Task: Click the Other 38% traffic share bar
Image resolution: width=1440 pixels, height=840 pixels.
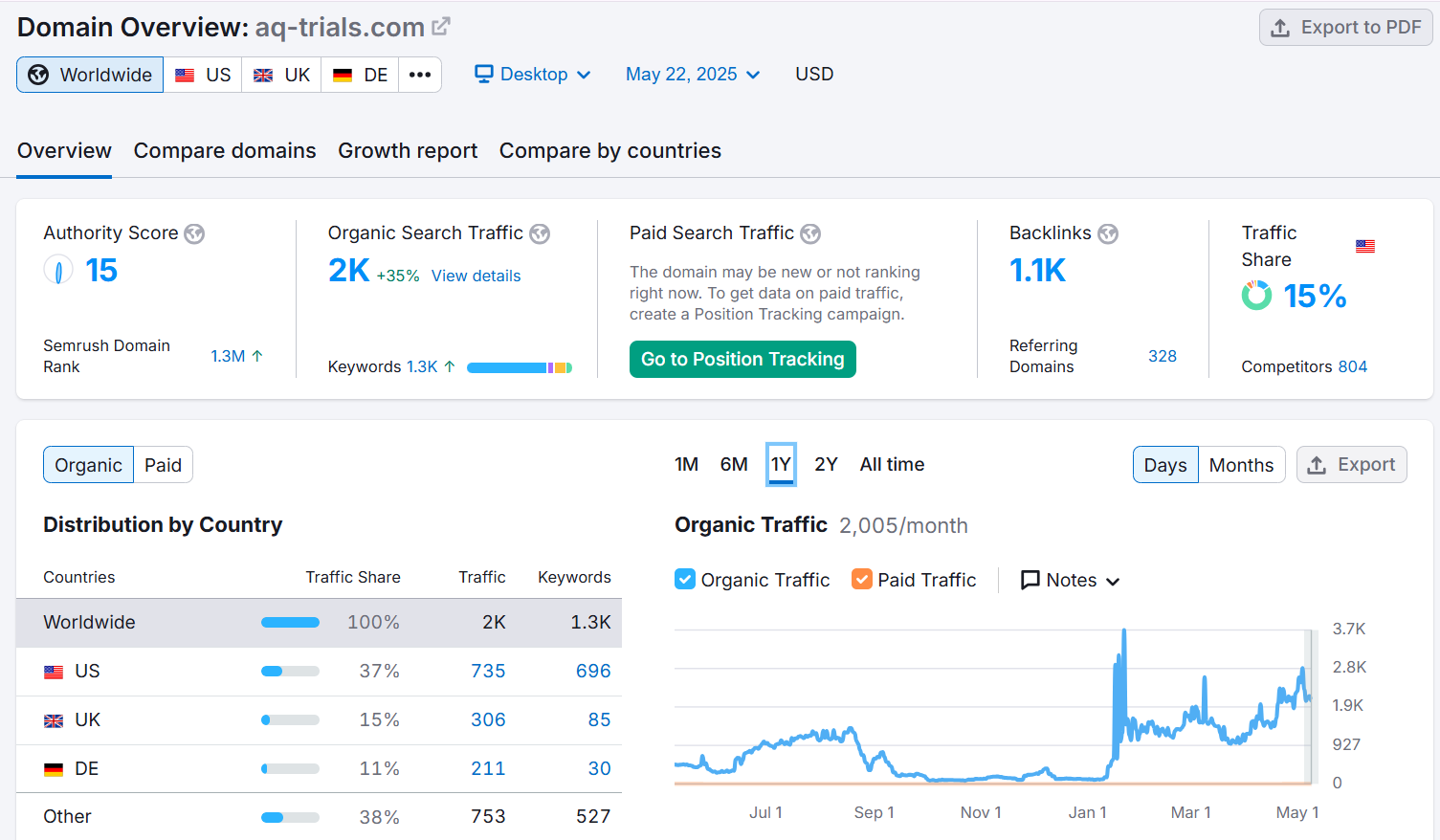Action: 290,817
